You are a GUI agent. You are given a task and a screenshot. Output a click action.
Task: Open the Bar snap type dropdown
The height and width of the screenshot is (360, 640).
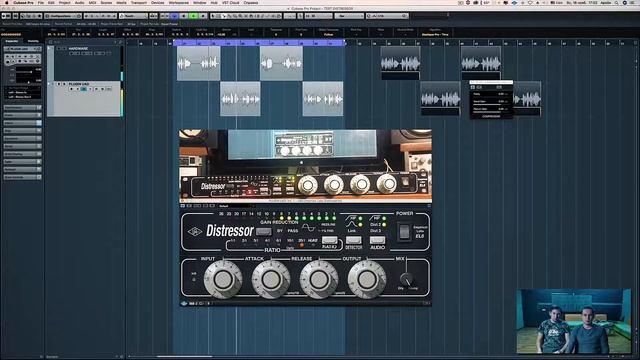pyautogui.click(x=349, y=16)
